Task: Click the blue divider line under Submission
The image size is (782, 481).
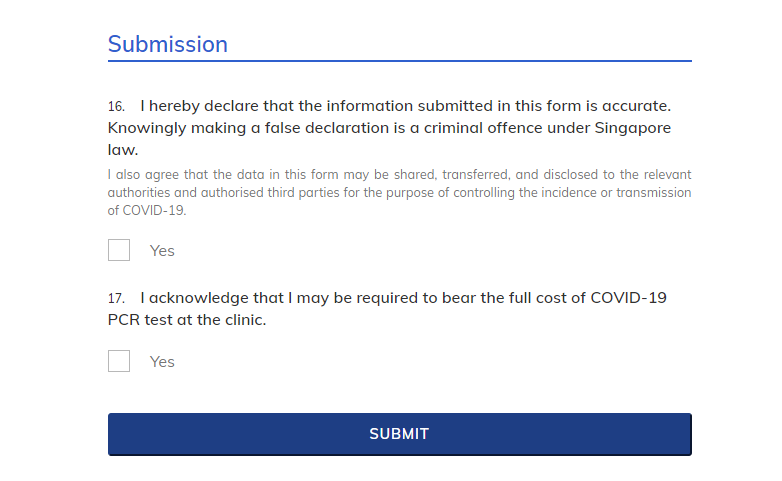Action: (400, 61)
